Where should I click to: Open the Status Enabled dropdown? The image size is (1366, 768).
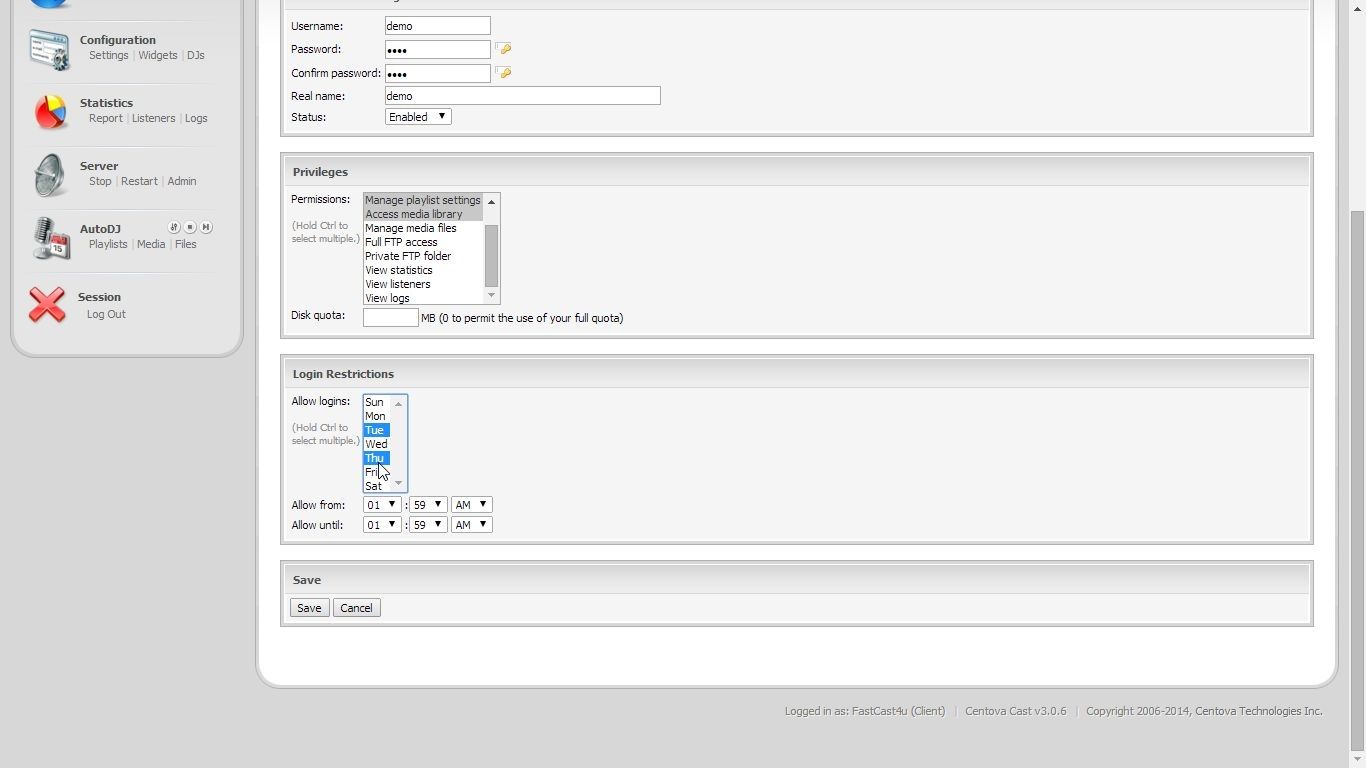pyautogui.click(x=418, y=117)
